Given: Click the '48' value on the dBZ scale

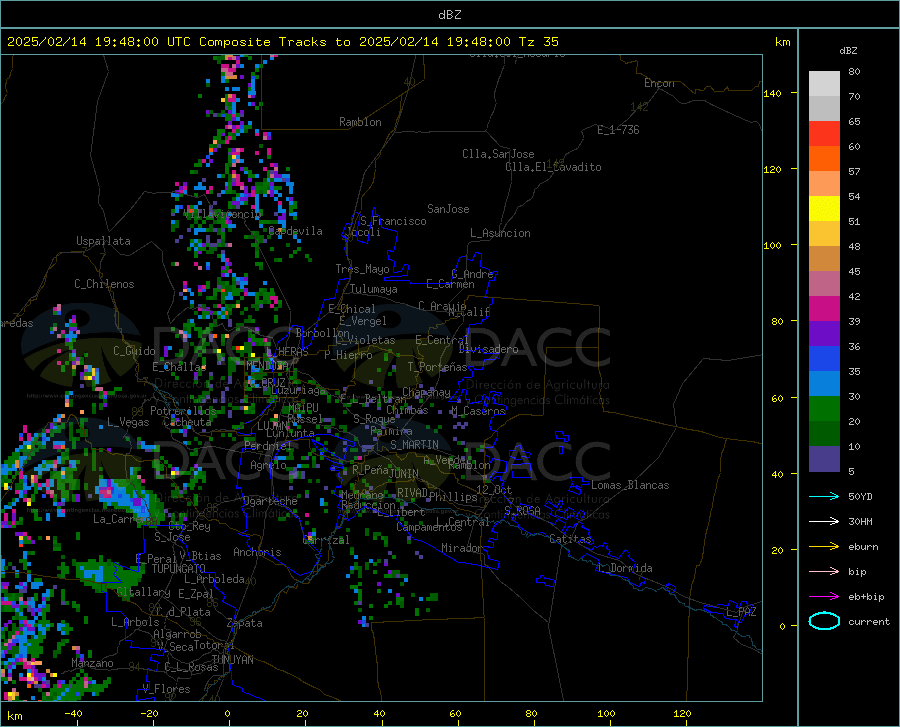Looking at the screenshot, I should click(854, 247).
